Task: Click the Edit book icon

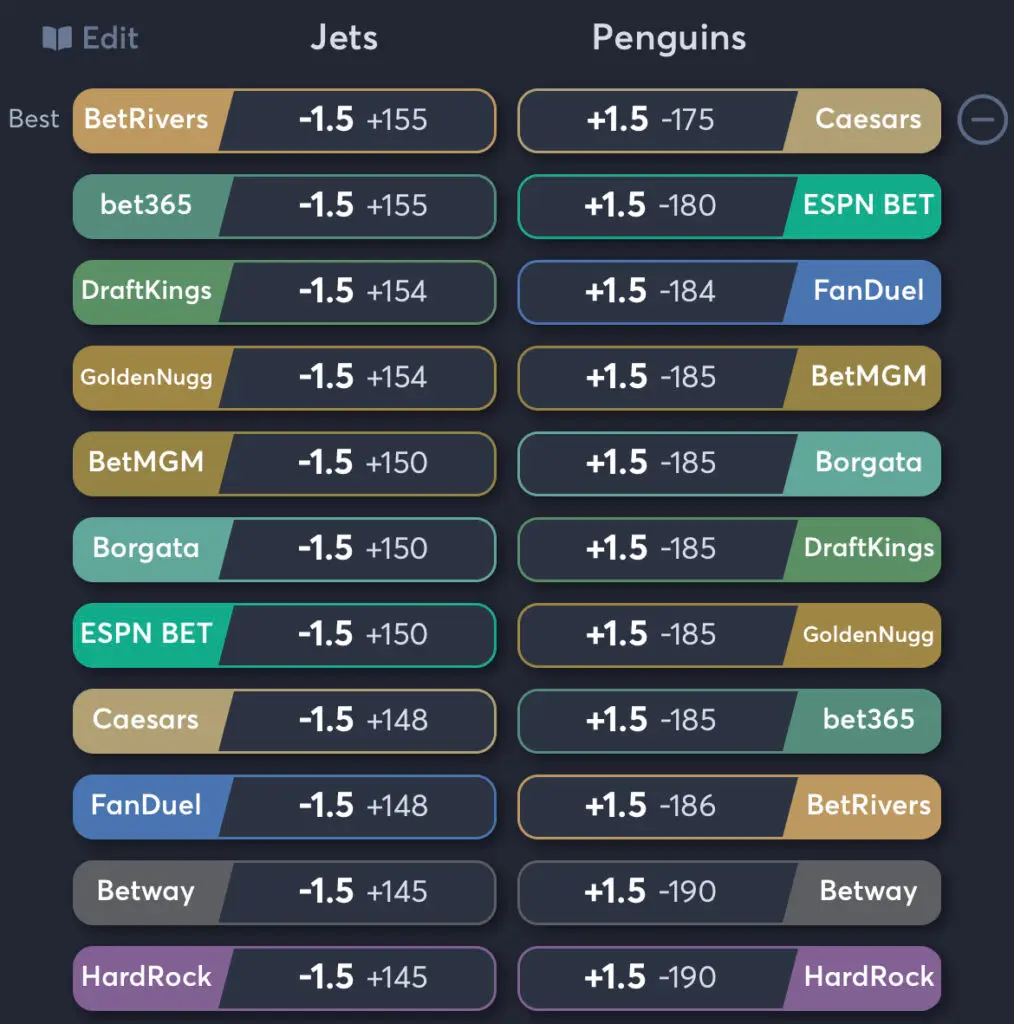Action: 57,39
